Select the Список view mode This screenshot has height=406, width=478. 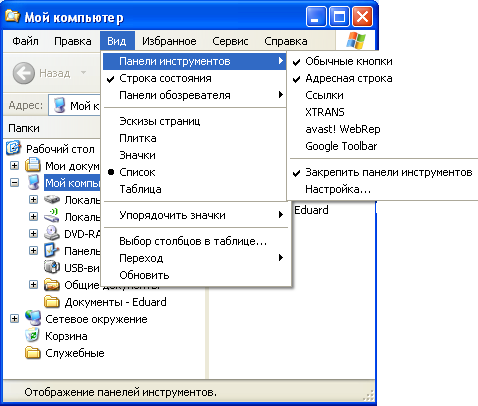click(195, 172)
